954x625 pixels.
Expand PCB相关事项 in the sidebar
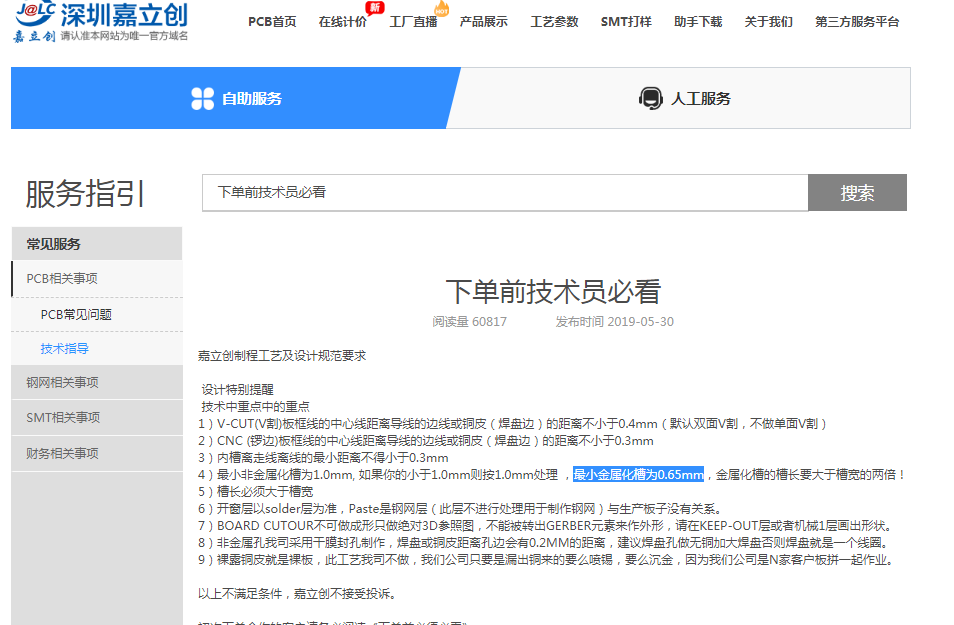click(x=62, y=279)
